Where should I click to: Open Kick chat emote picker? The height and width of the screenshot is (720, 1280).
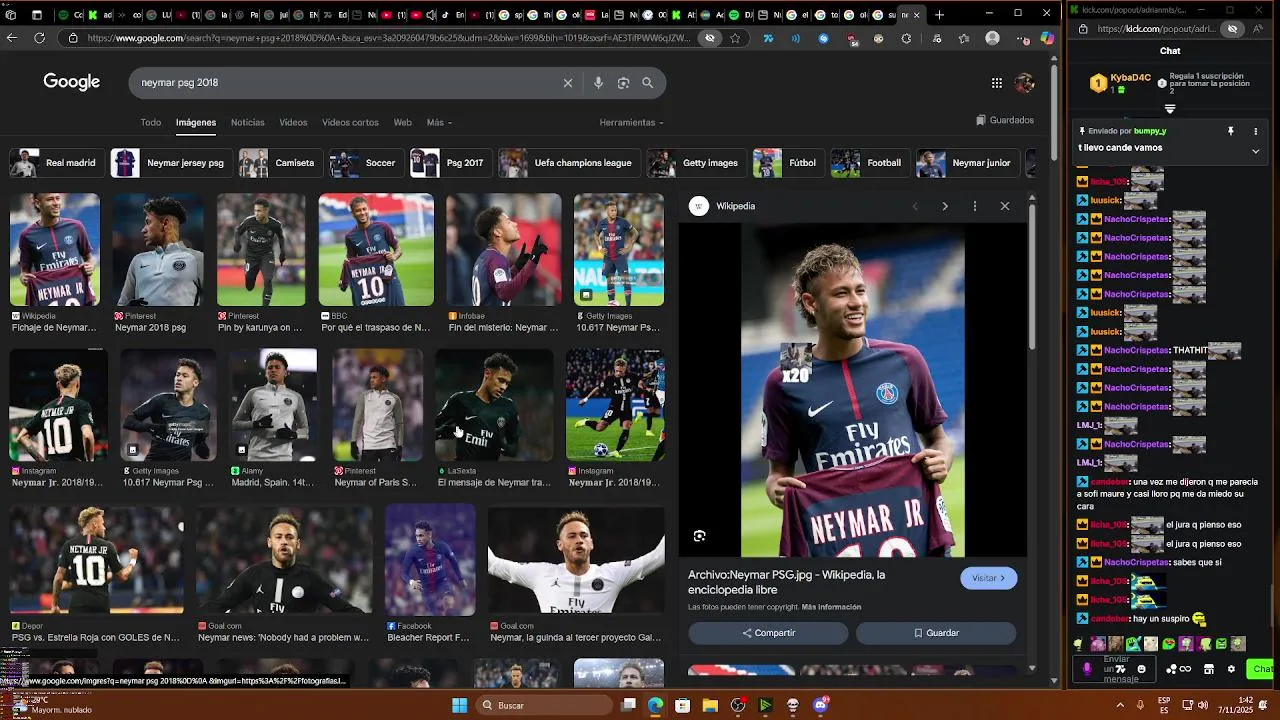coord(1141,669)
